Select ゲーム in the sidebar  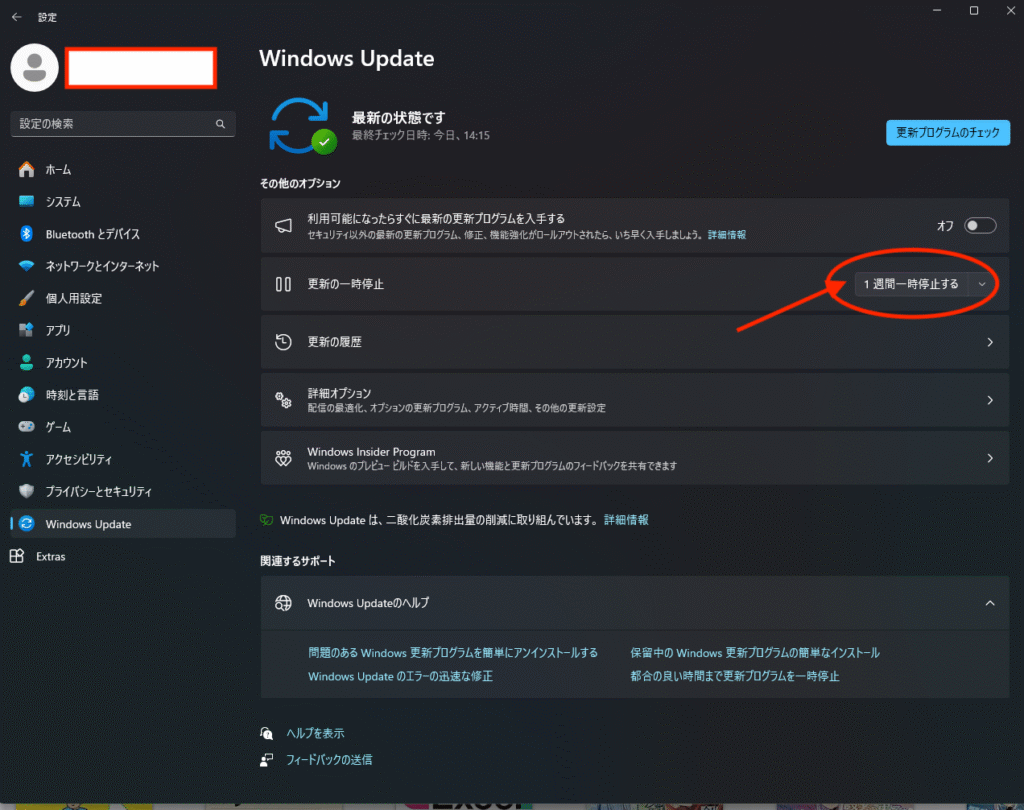[x=123, y=427]
